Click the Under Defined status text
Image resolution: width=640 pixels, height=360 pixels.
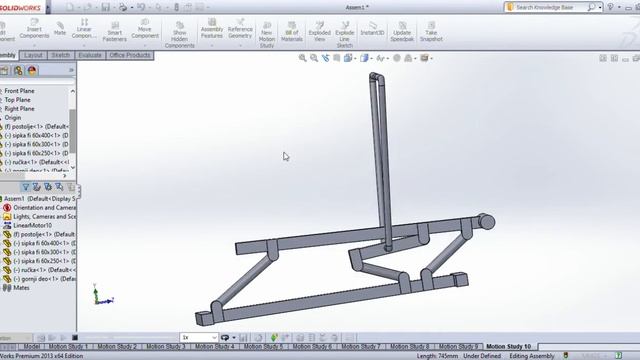[482, 356]
